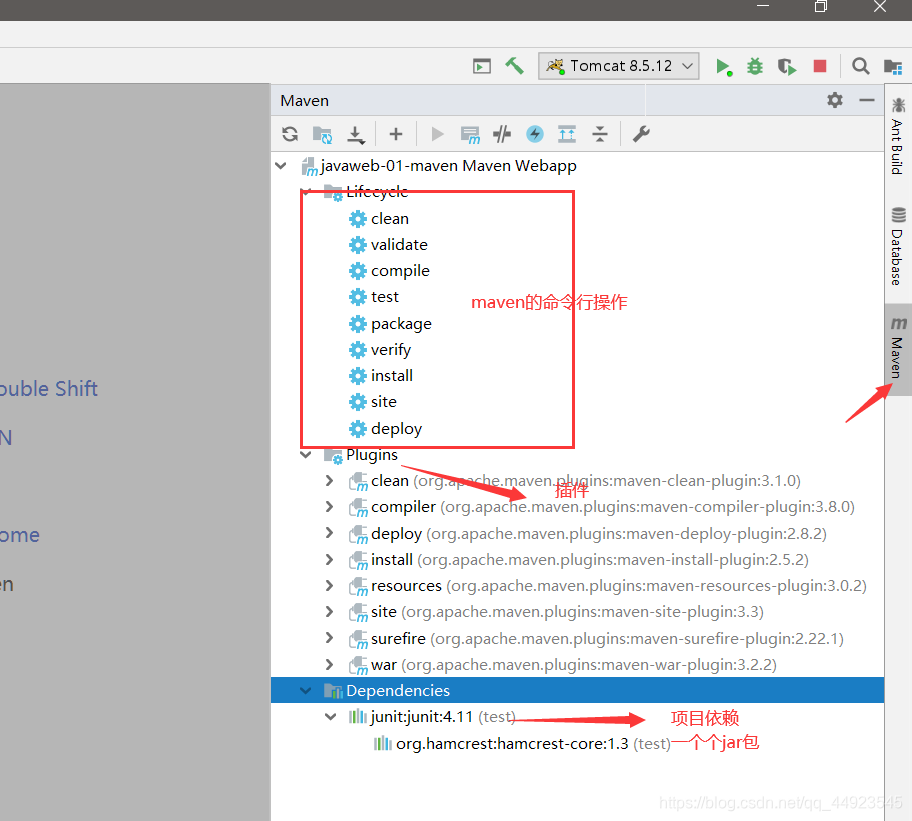Select the compile lifecycle goal

[x=389, y=271]
